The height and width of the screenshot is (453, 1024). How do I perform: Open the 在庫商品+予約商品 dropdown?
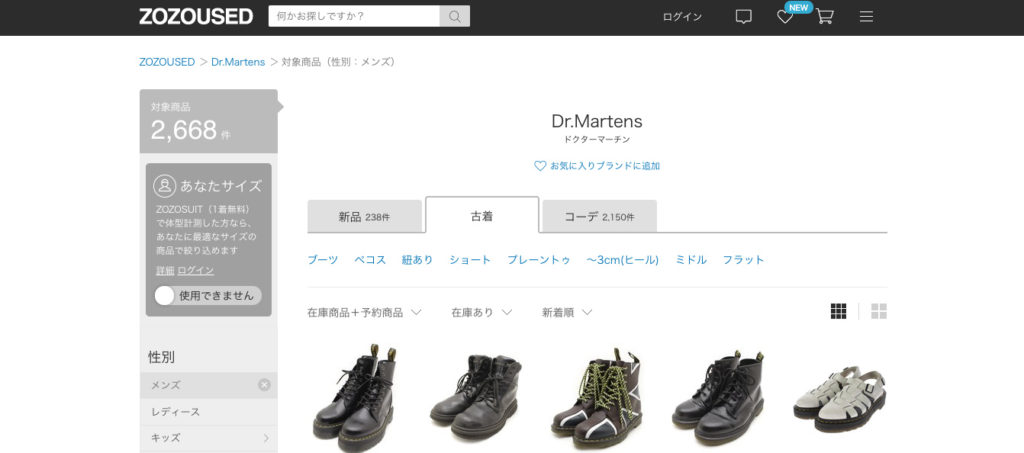pyautogui.click(x=364, y=313)
